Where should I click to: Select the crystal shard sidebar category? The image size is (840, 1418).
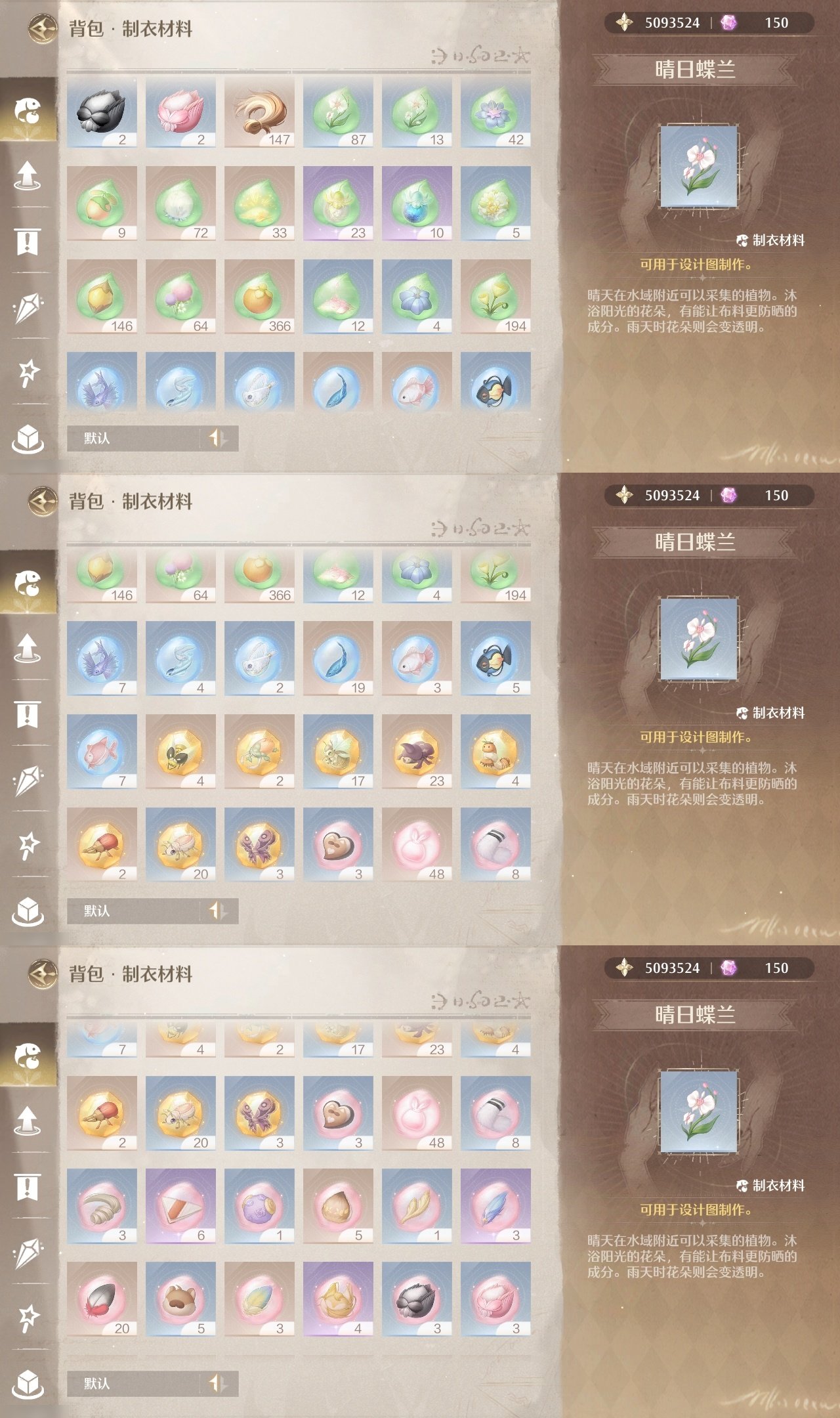(x=28, y=307)
